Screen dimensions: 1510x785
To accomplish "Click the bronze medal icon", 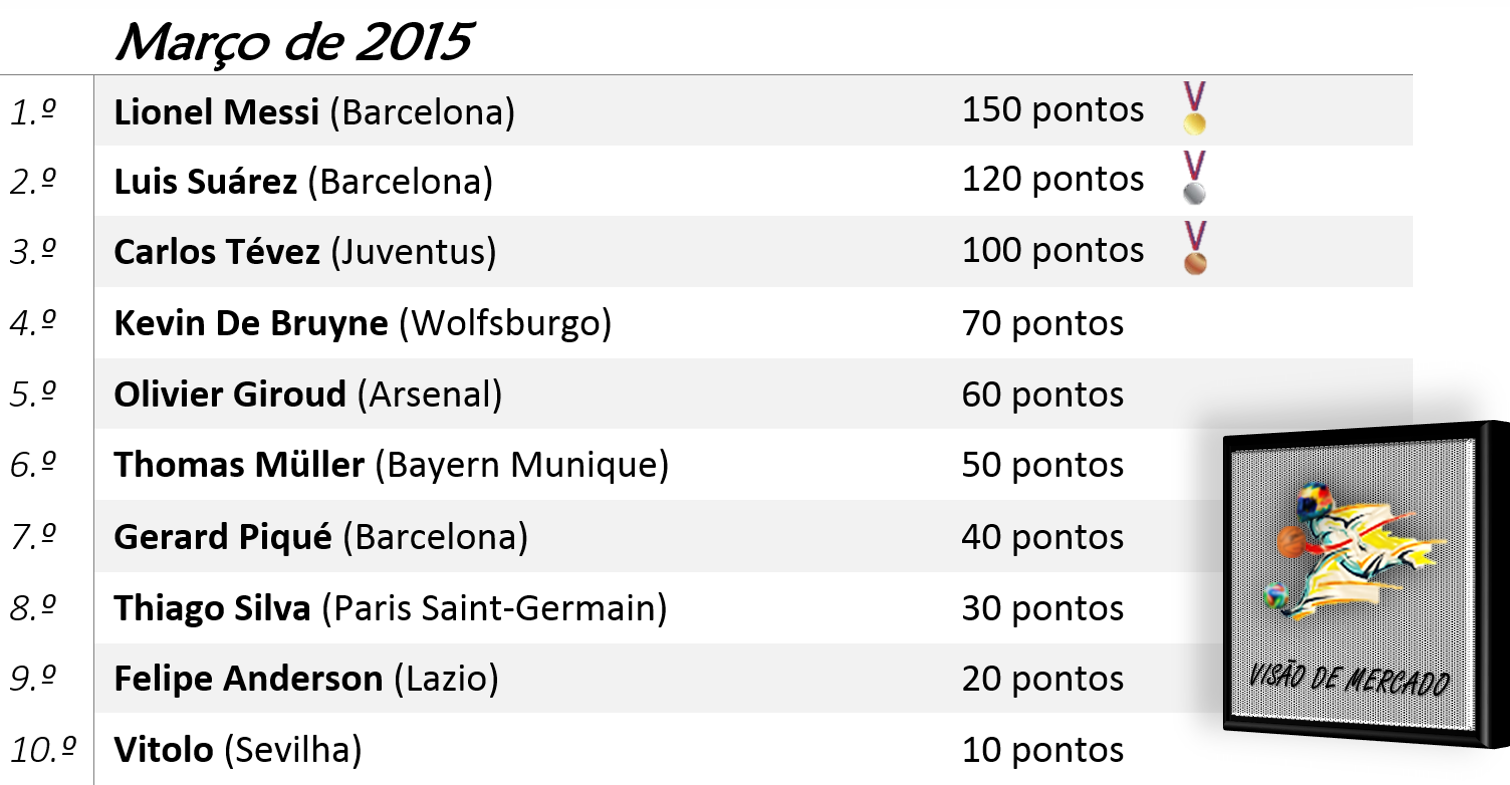I will (x=1194, y=249).
